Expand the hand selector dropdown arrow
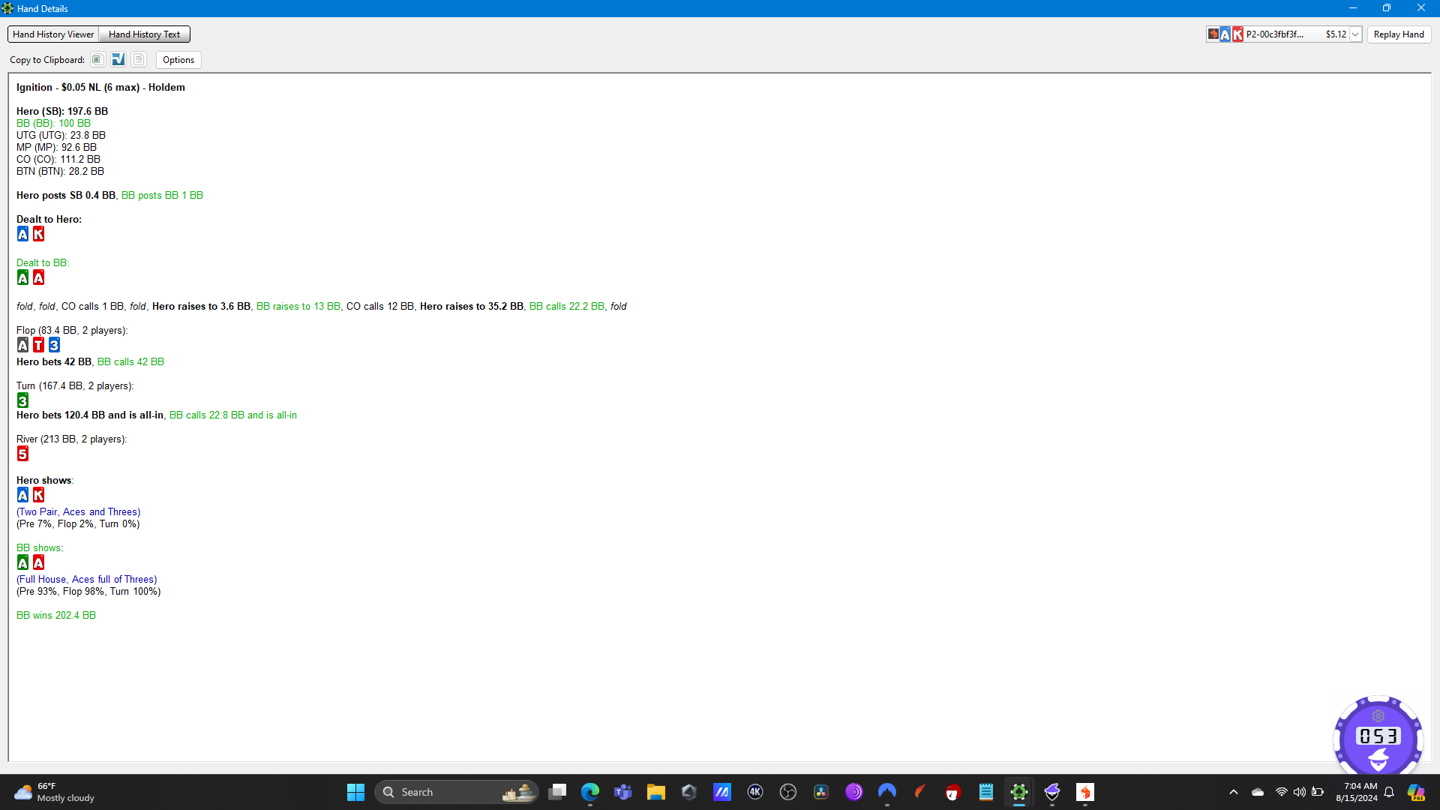1440x810 pixels. point(1355,35)
